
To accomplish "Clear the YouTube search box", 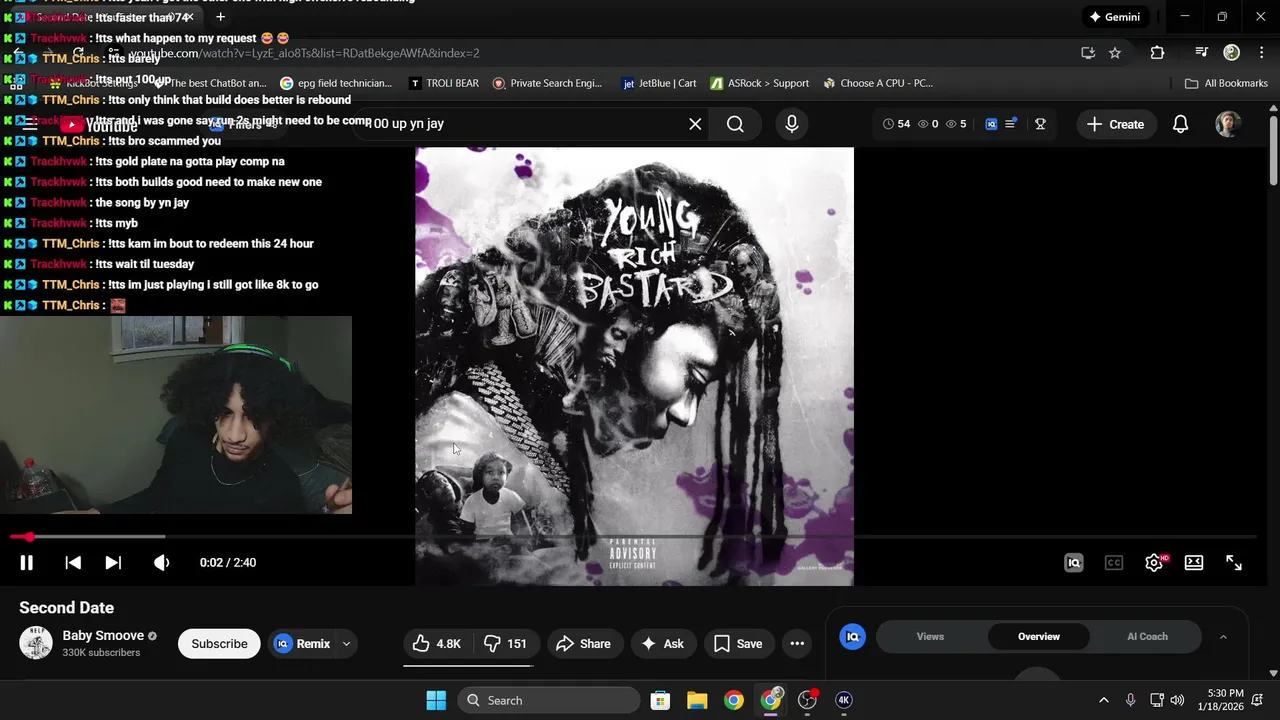I will click(x=695, y=124).
